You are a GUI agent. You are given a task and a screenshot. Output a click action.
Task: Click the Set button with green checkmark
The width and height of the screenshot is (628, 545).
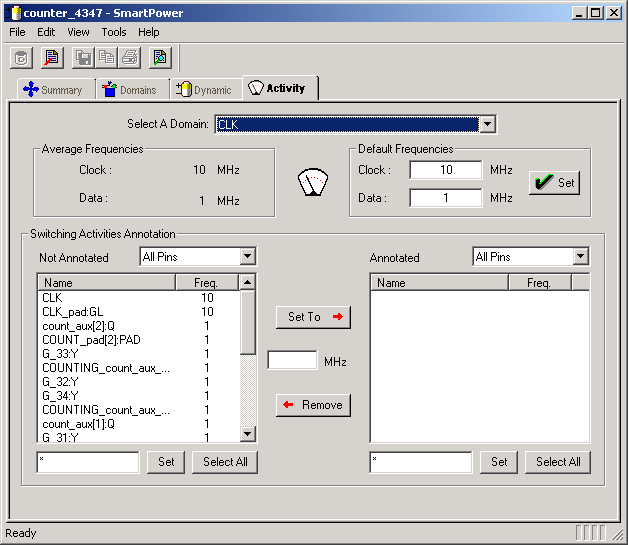554,183
